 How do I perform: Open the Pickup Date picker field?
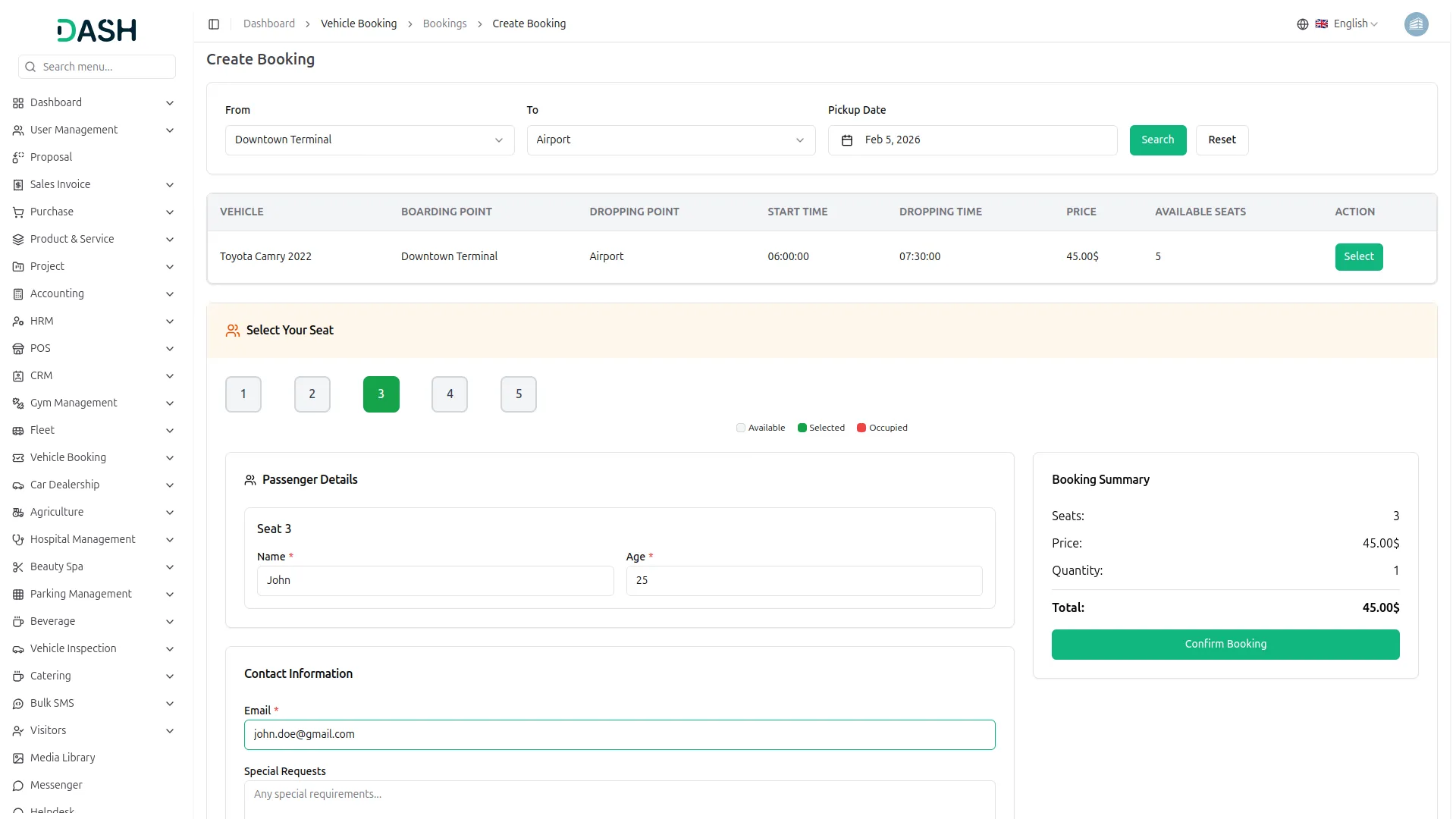pos(972,140)
